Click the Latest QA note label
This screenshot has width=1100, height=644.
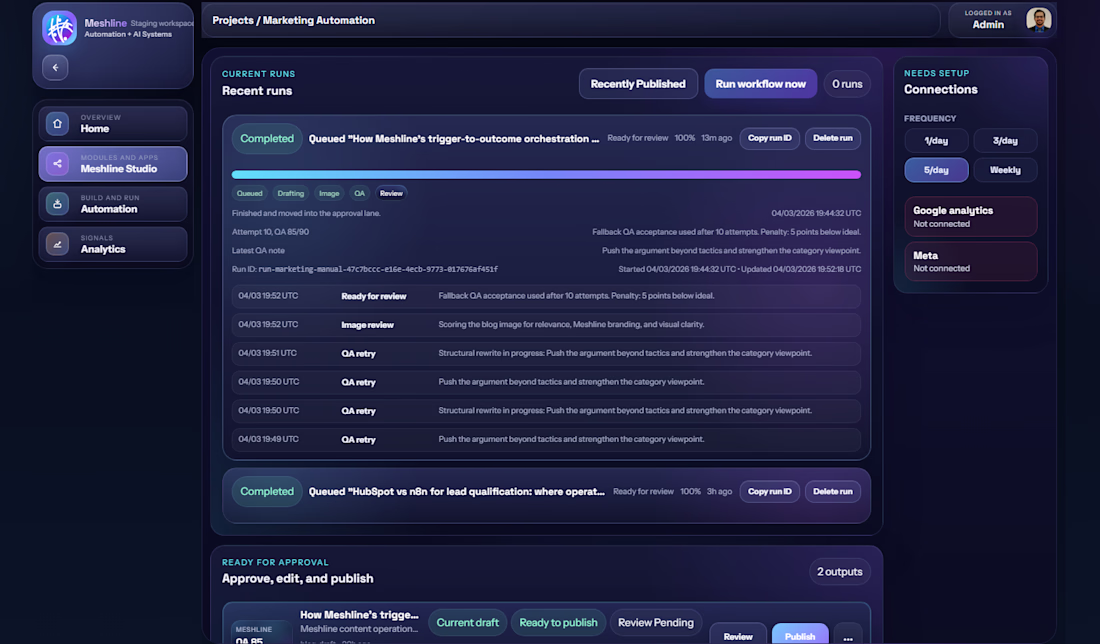pos(258,250)
